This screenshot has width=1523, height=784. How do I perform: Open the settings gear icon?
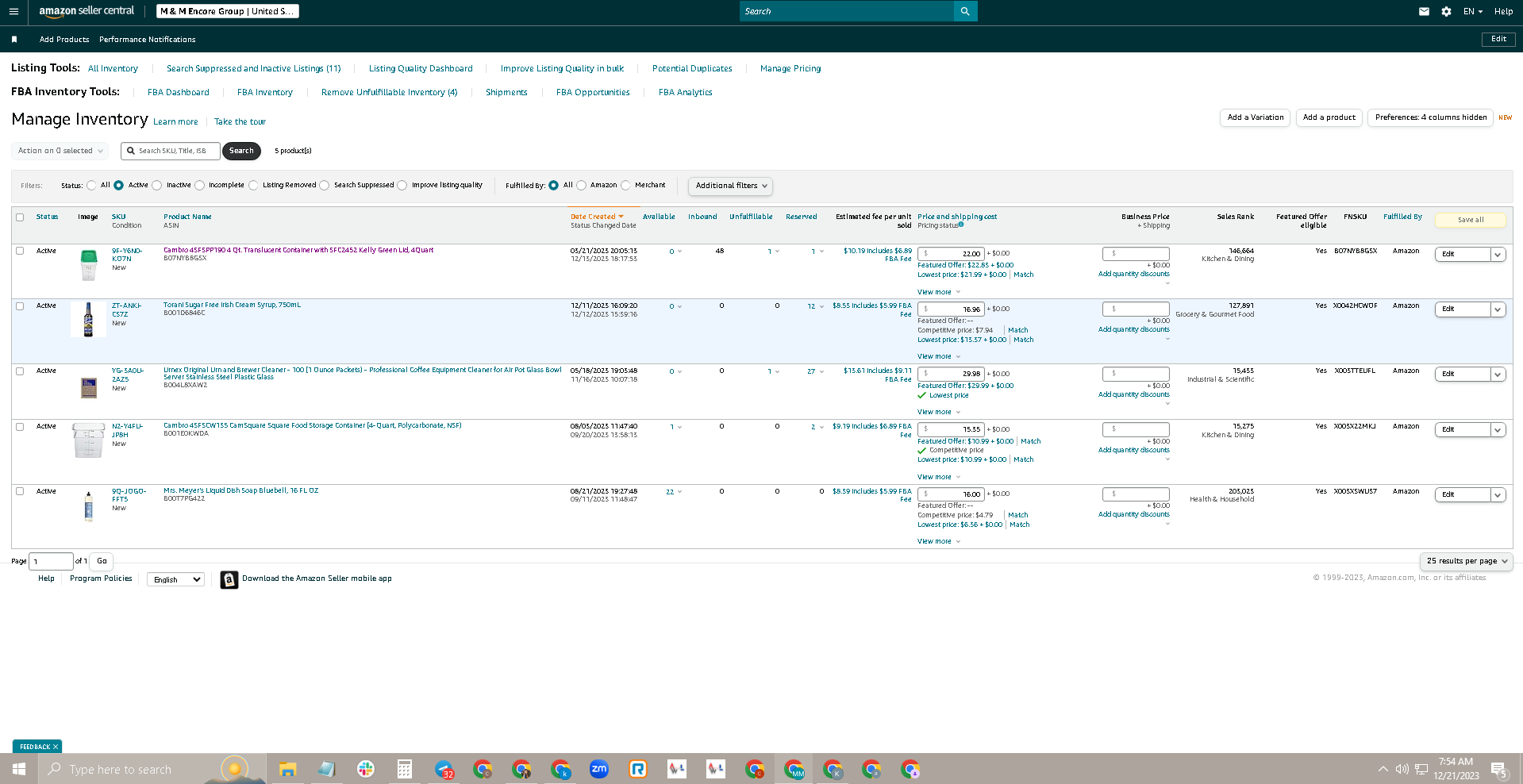[1446, 11]
